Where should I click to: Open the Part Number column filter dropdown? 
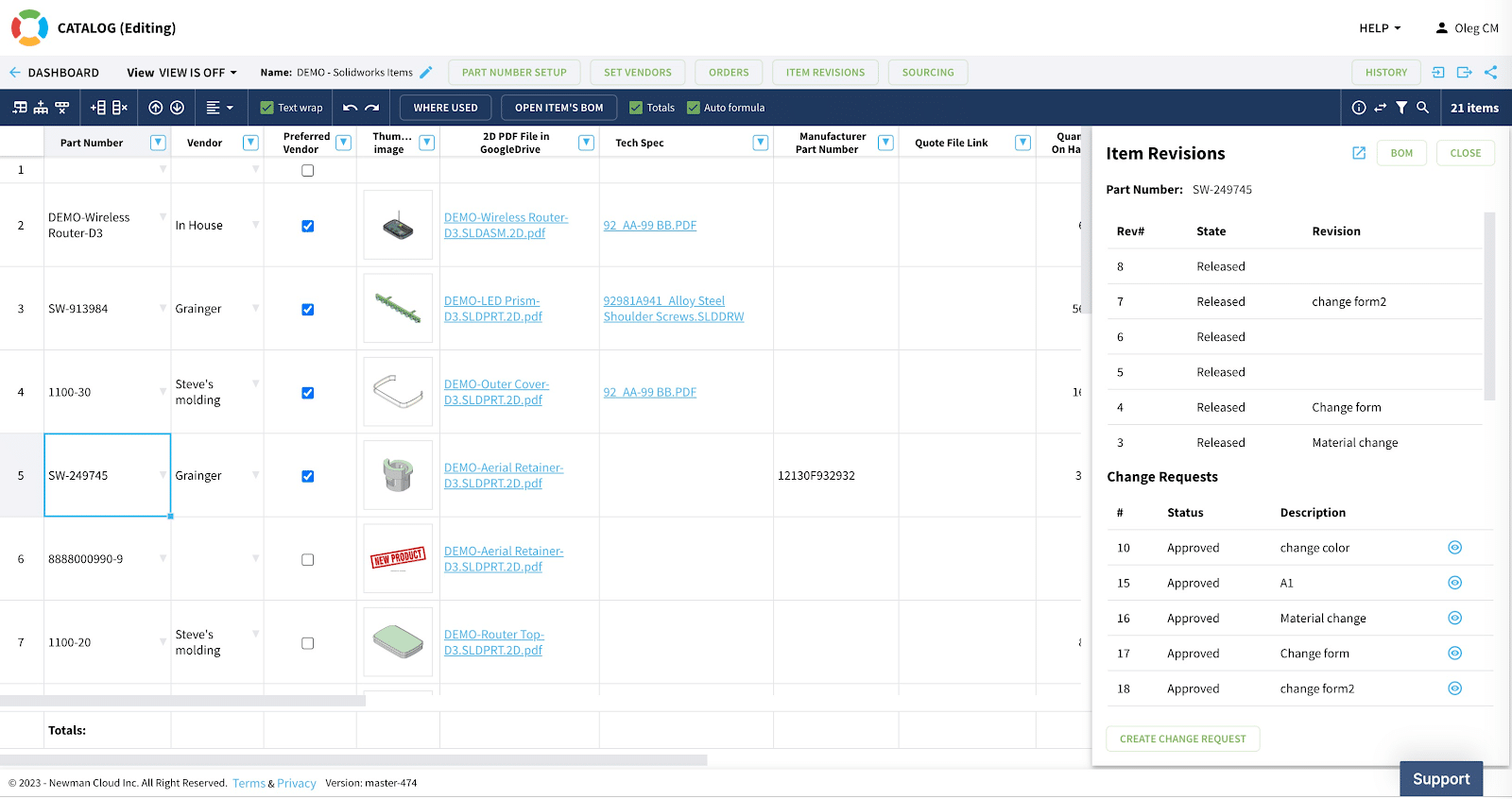pos(158,143)
